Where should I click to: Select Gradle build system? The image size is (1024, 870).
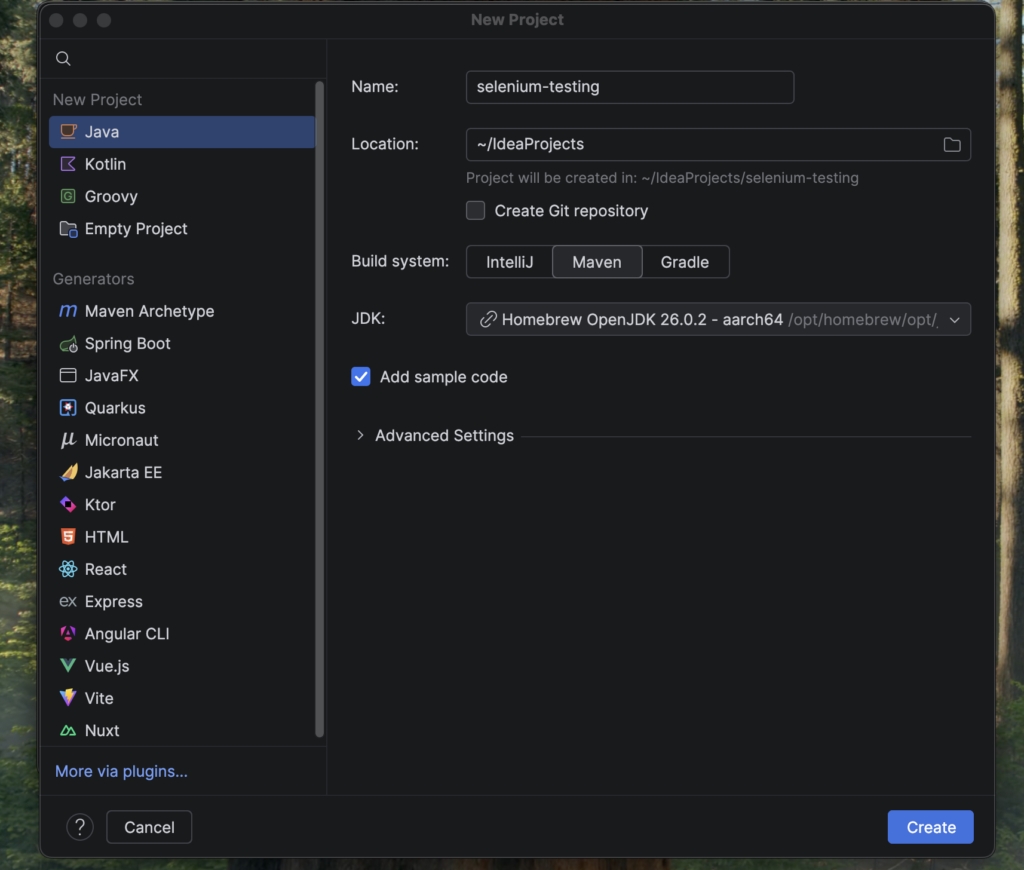[684, 262]
